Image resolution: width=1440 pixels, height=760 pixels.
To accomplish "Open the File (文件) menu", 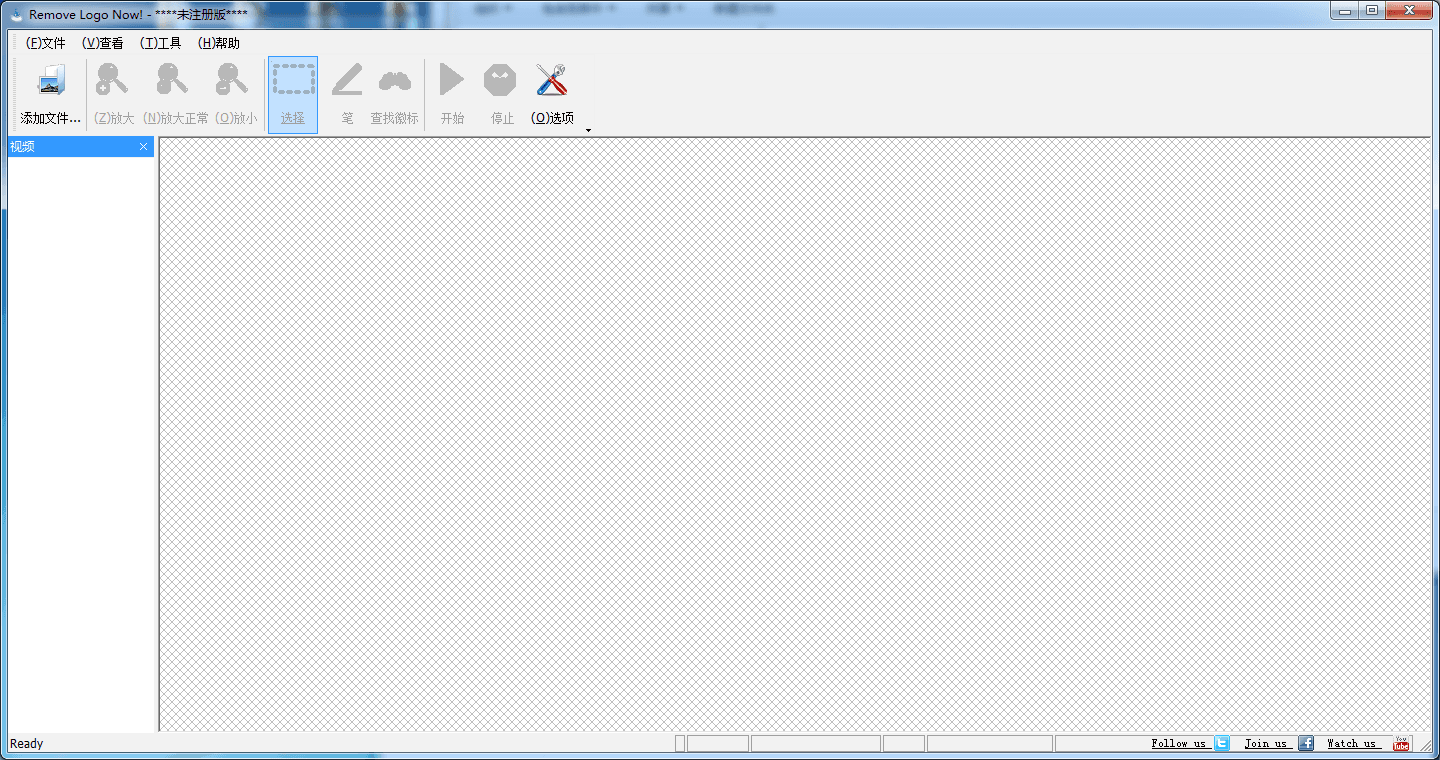I will coord(45,43).
